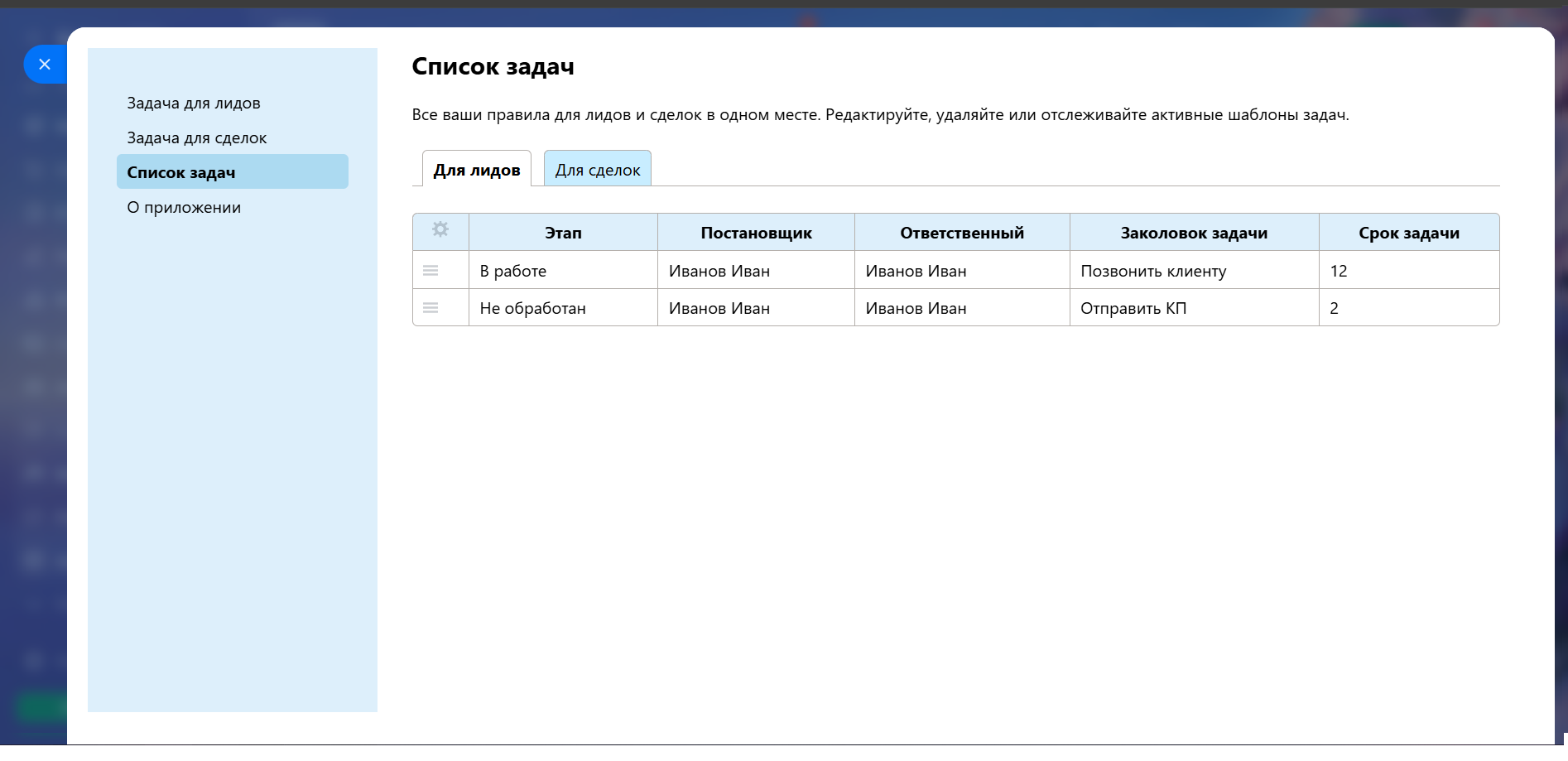Switch to the "Для лидов" tab
Viewport: 1568px width, 761px height.
tap(477, 169)
